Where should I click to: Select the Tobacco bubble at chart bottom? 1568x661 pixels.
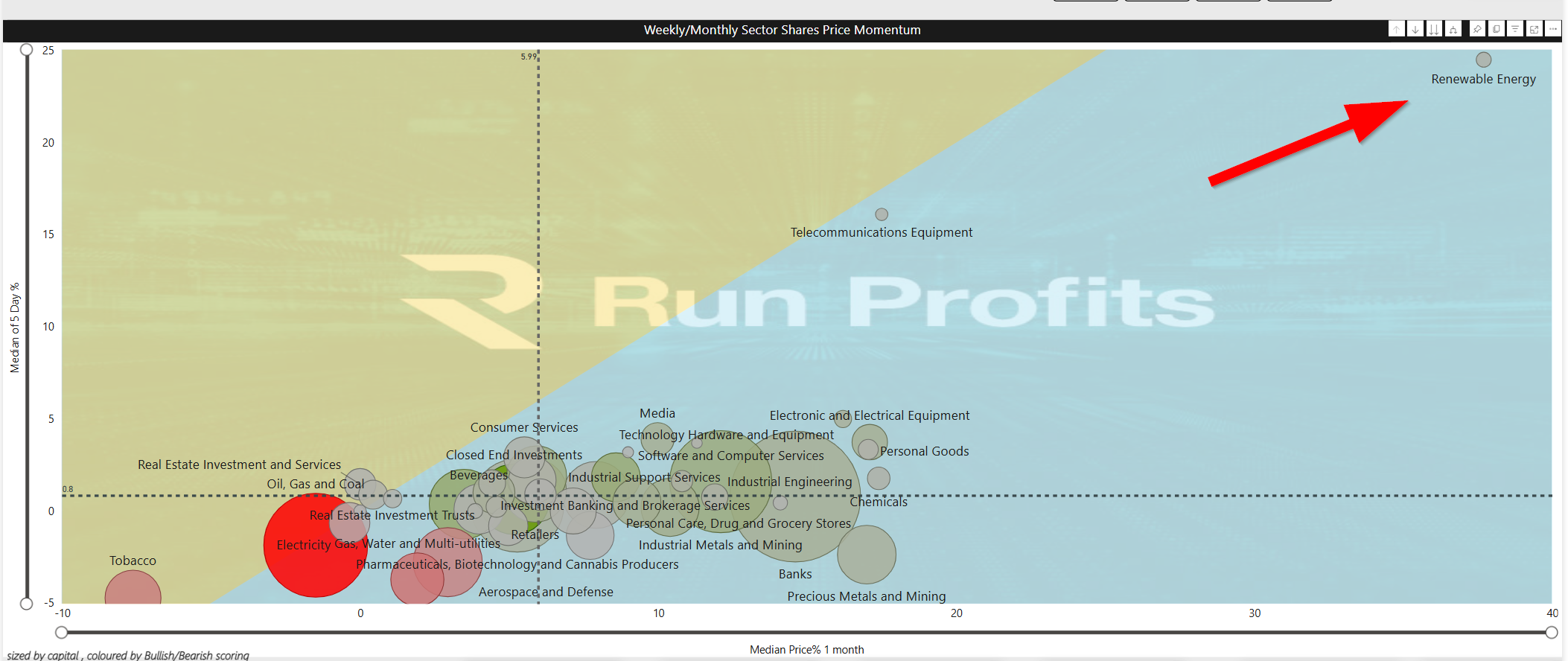[133, 589]
